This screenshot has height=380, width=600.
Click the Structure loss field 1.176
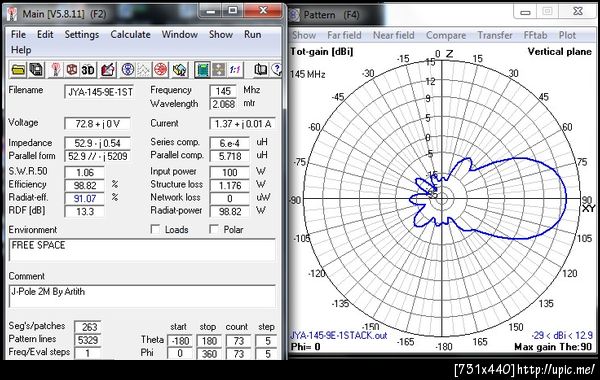click(230, 185)
